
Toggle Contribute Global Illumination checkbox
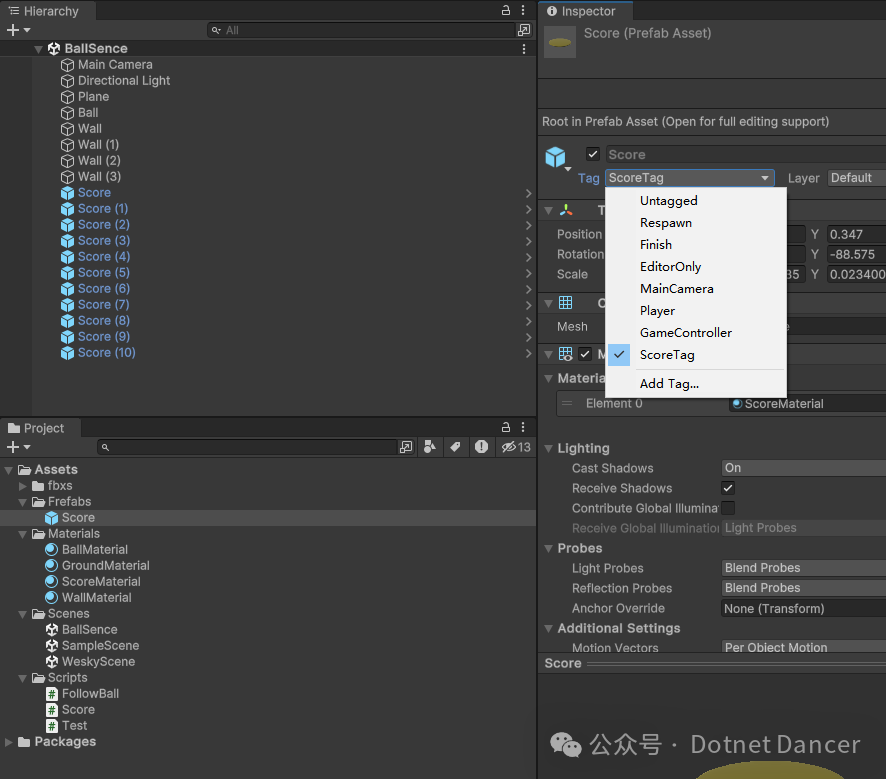click(728, 508)
